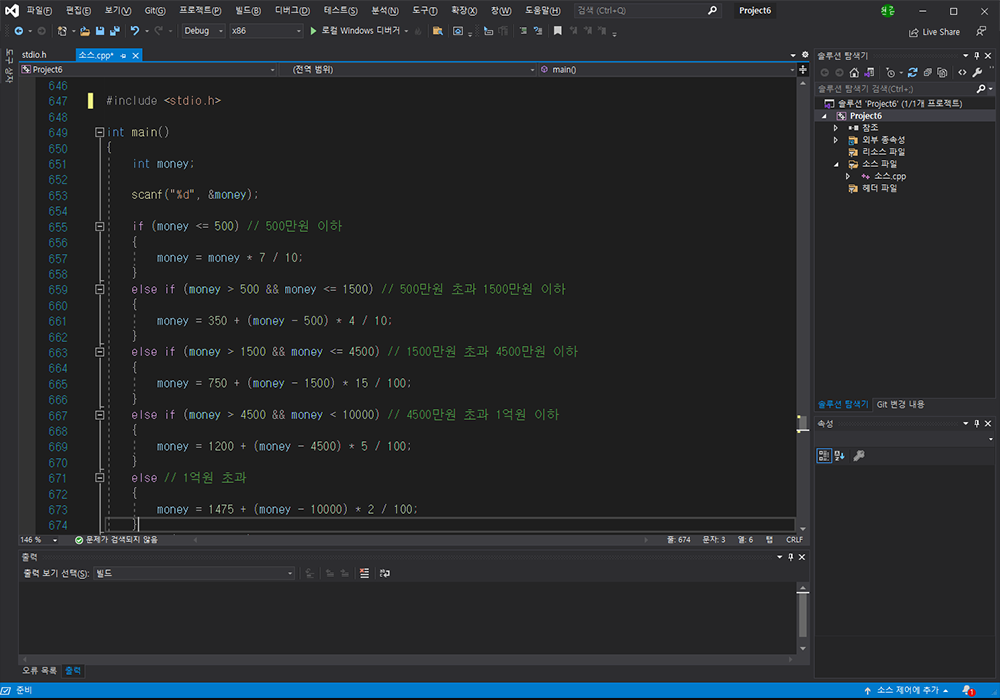The height and width of the screenshot is (700, 1000).
Task: Open the 빌드(B) menu
Action: [x=247, y=10]
